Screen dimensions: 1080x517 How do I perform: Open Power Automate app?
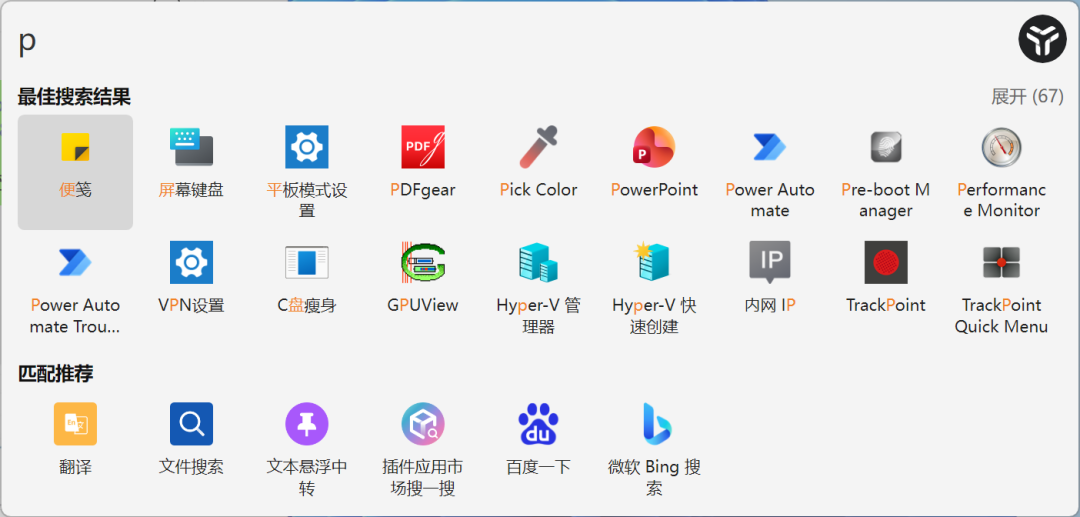(x=769, y=172)
